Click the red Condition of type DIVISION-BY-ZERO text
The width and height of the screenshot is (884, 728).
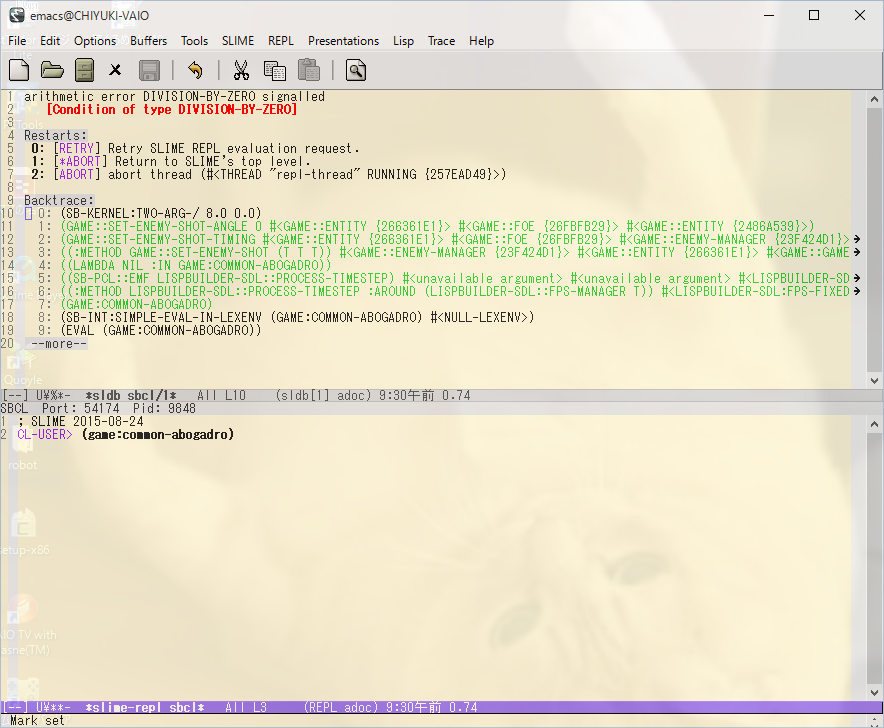[171, 109]
